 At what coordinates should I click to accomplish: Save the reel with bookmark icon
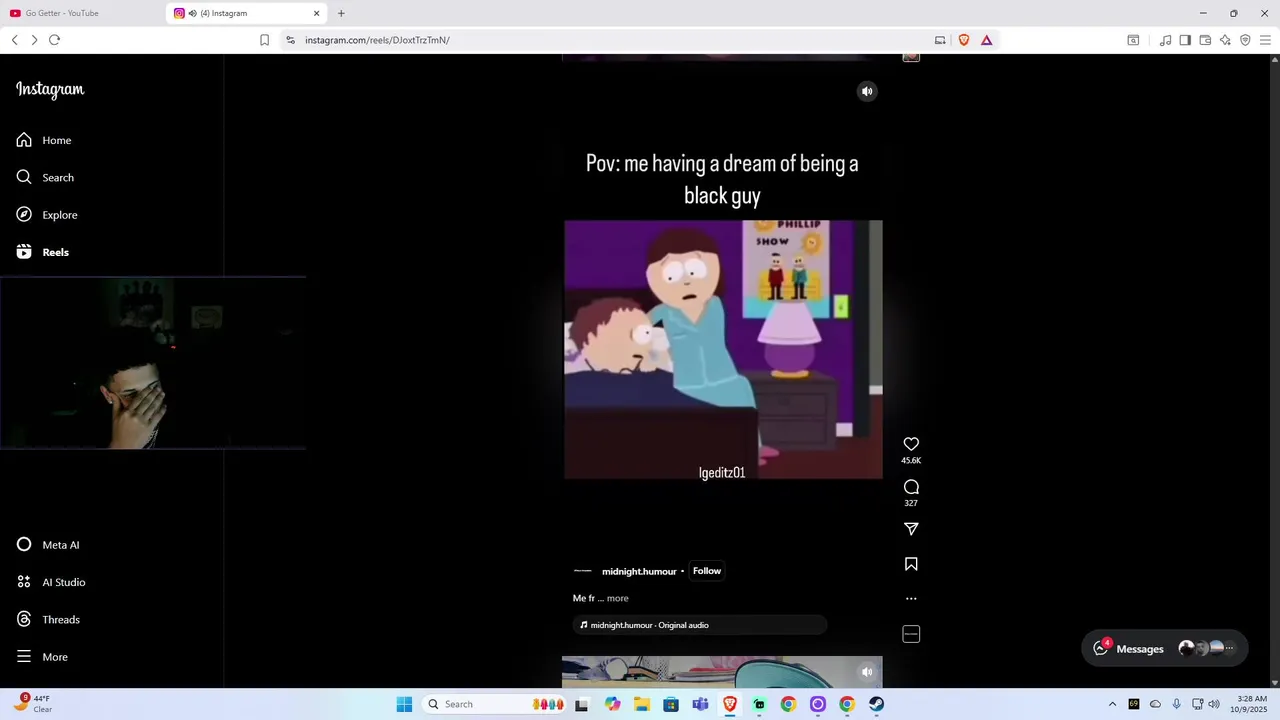(911, 564)
